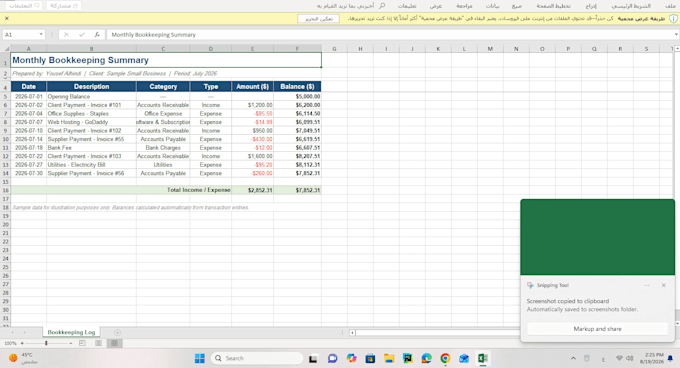Open Snipping Tool notification more options
Image resolution: width=680 pixels, height=368 pixels.
[x=647, y=285]
